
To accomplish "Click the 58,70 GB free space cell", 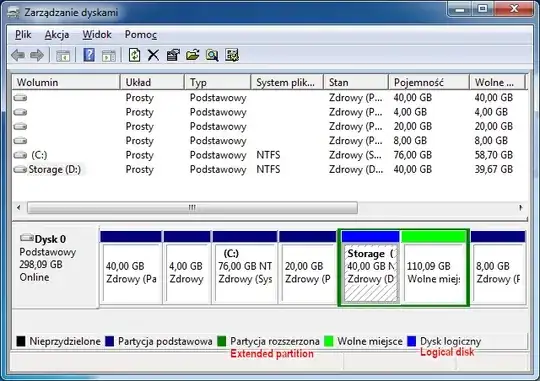I will [494, 155].
